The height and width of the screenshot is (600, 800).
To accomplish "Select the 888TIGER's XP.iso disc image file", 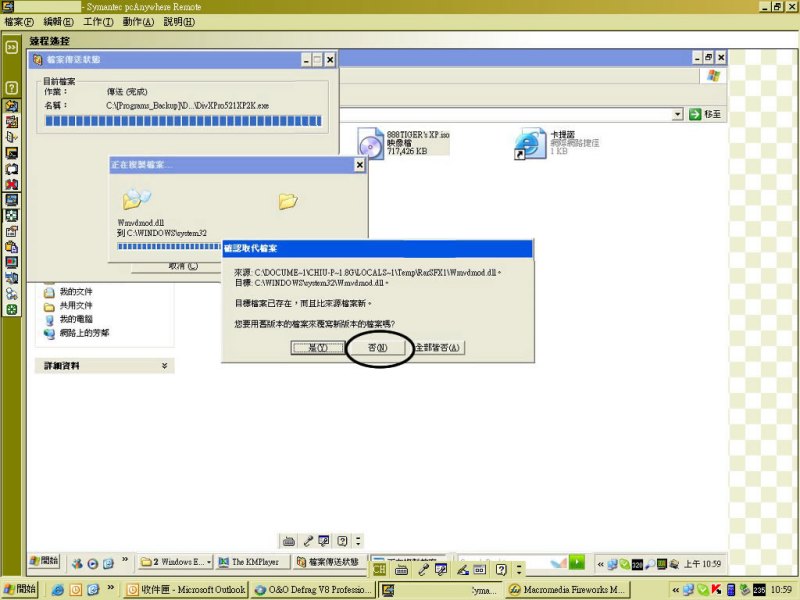I will tap(403, 143).
